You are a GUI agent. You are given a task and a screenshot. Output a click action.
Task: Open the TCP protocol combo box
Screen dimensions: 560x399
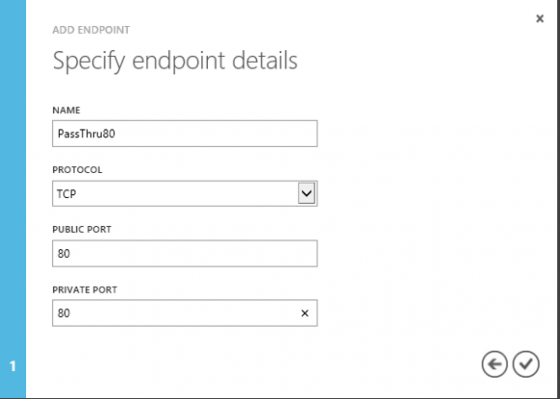click(185, 194)
